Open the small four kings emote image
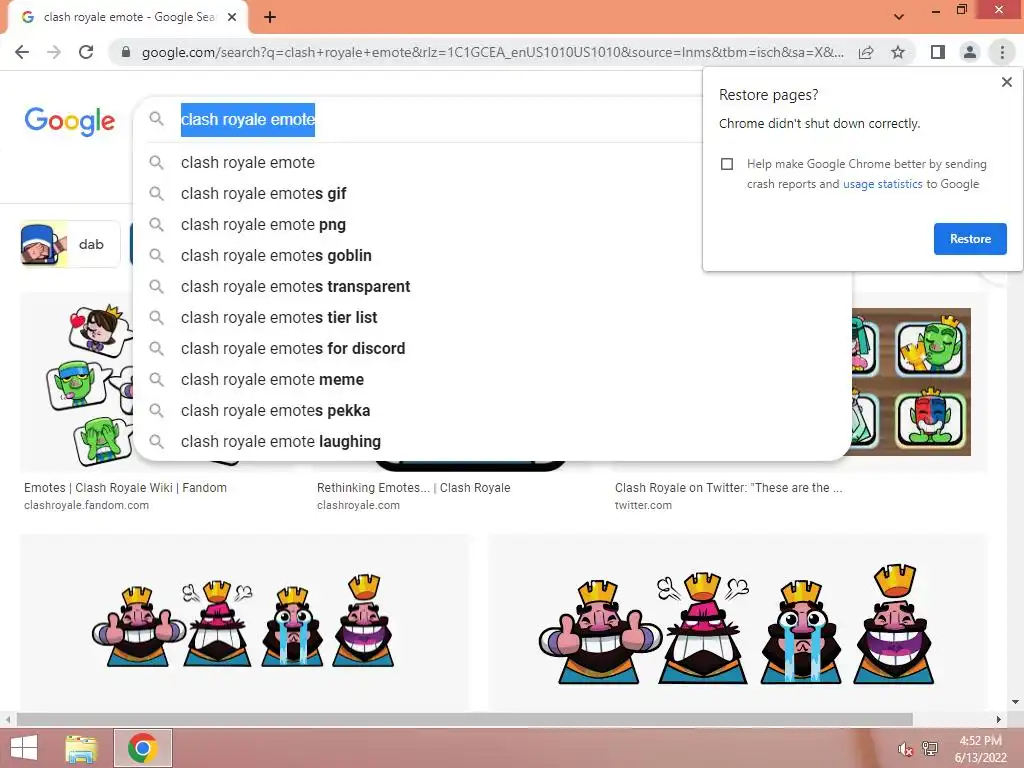Viewport: 1024px width, 768px height. [x=244, y=622]
